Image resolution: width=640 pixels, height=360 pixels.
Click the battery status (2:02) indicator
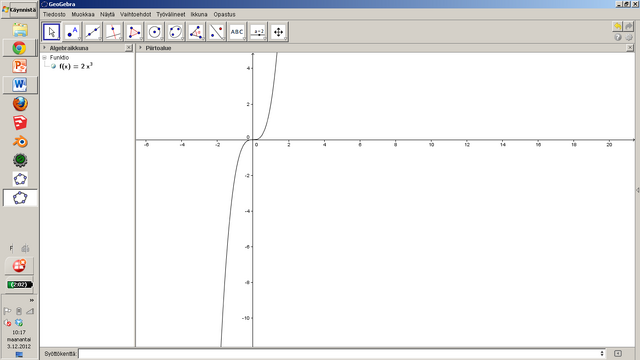click(x=20, y=284)
